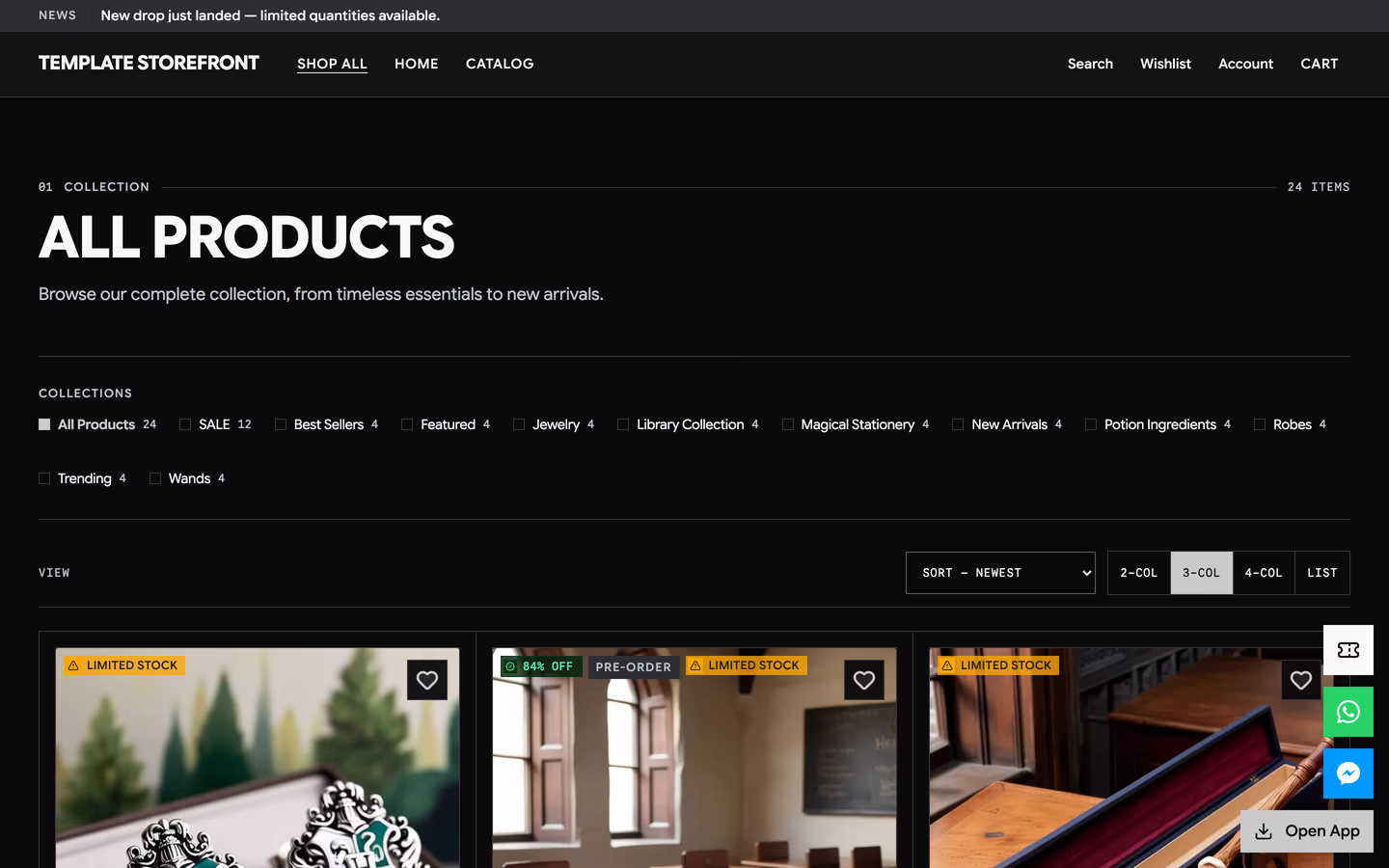Image resolution: width=1389 pixels, height=868 pixels.
Task: Go to SHOP ALL in navigation
Action: click(x=332, y=64)
